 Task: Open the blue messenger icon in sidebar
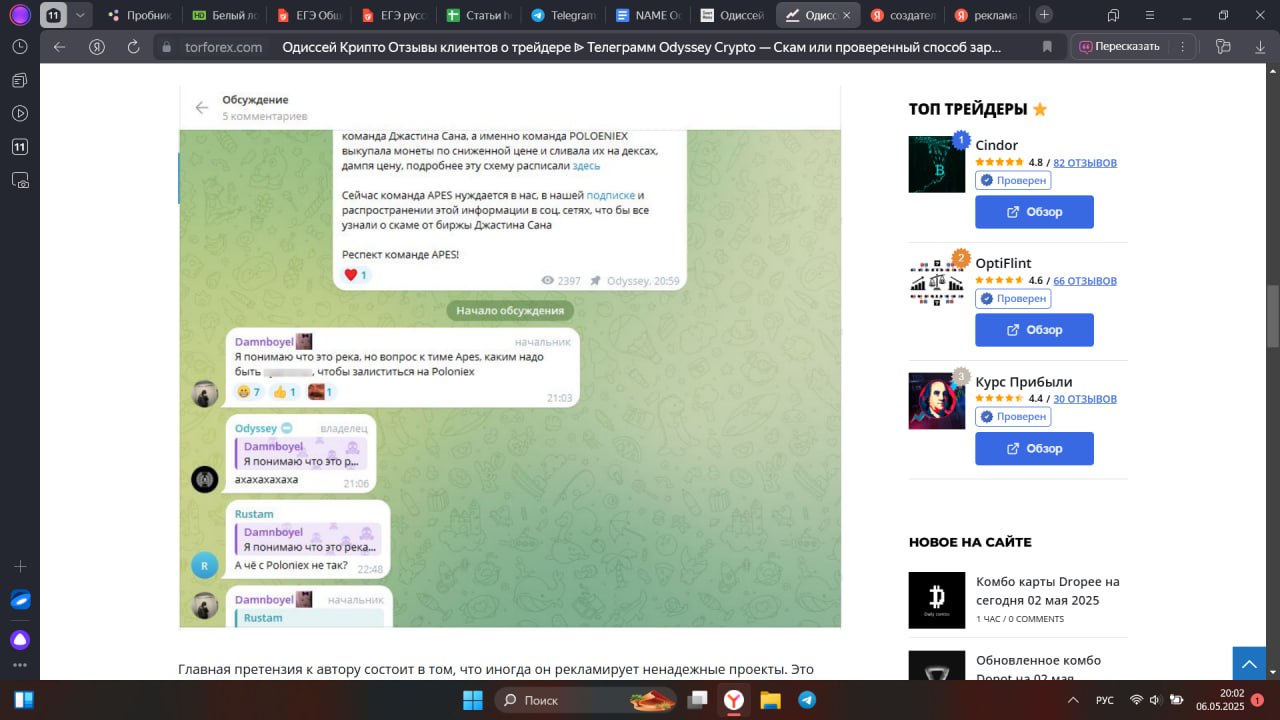20,600
